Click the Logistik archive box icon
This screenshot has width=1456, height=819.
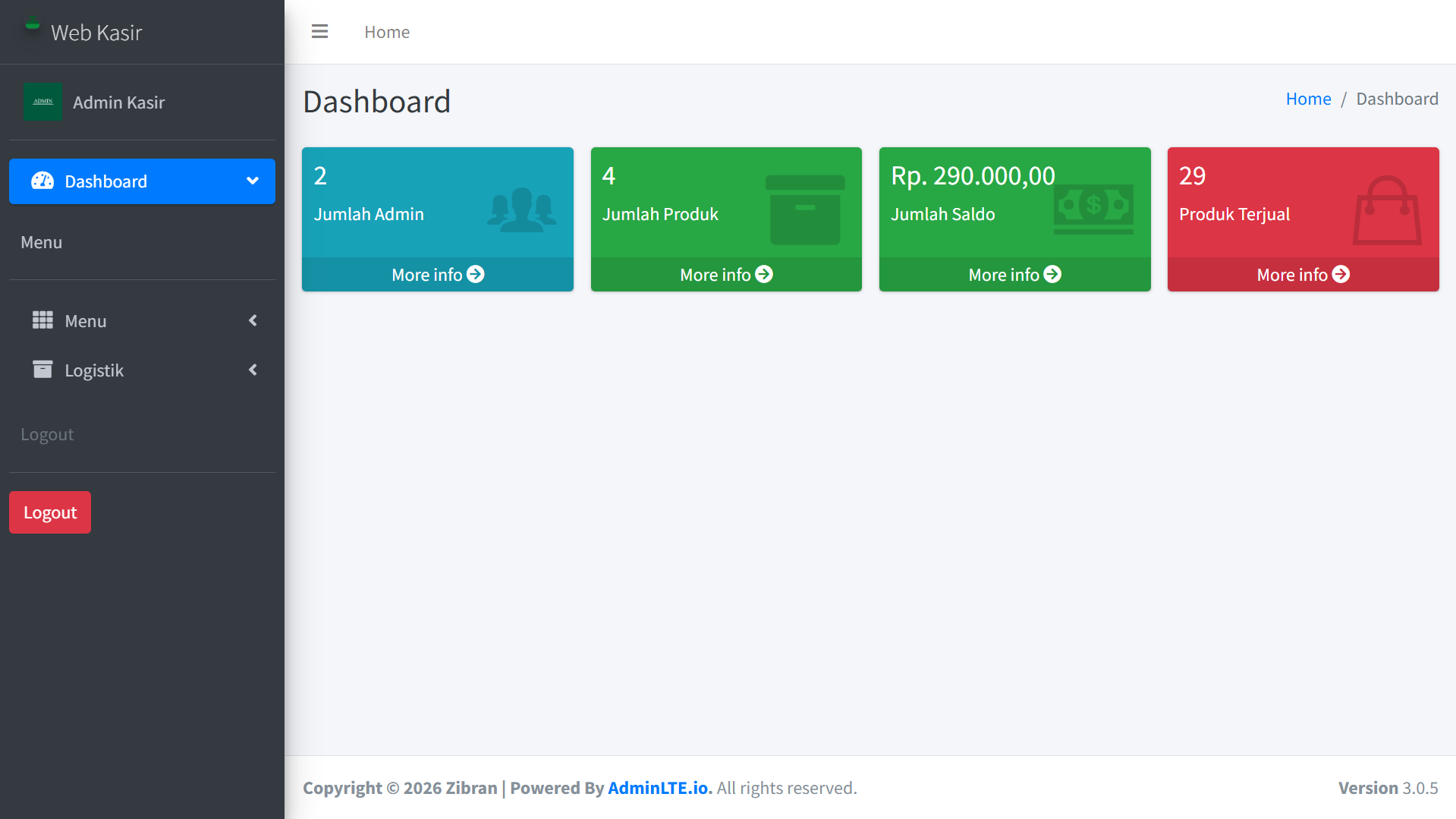42,370
